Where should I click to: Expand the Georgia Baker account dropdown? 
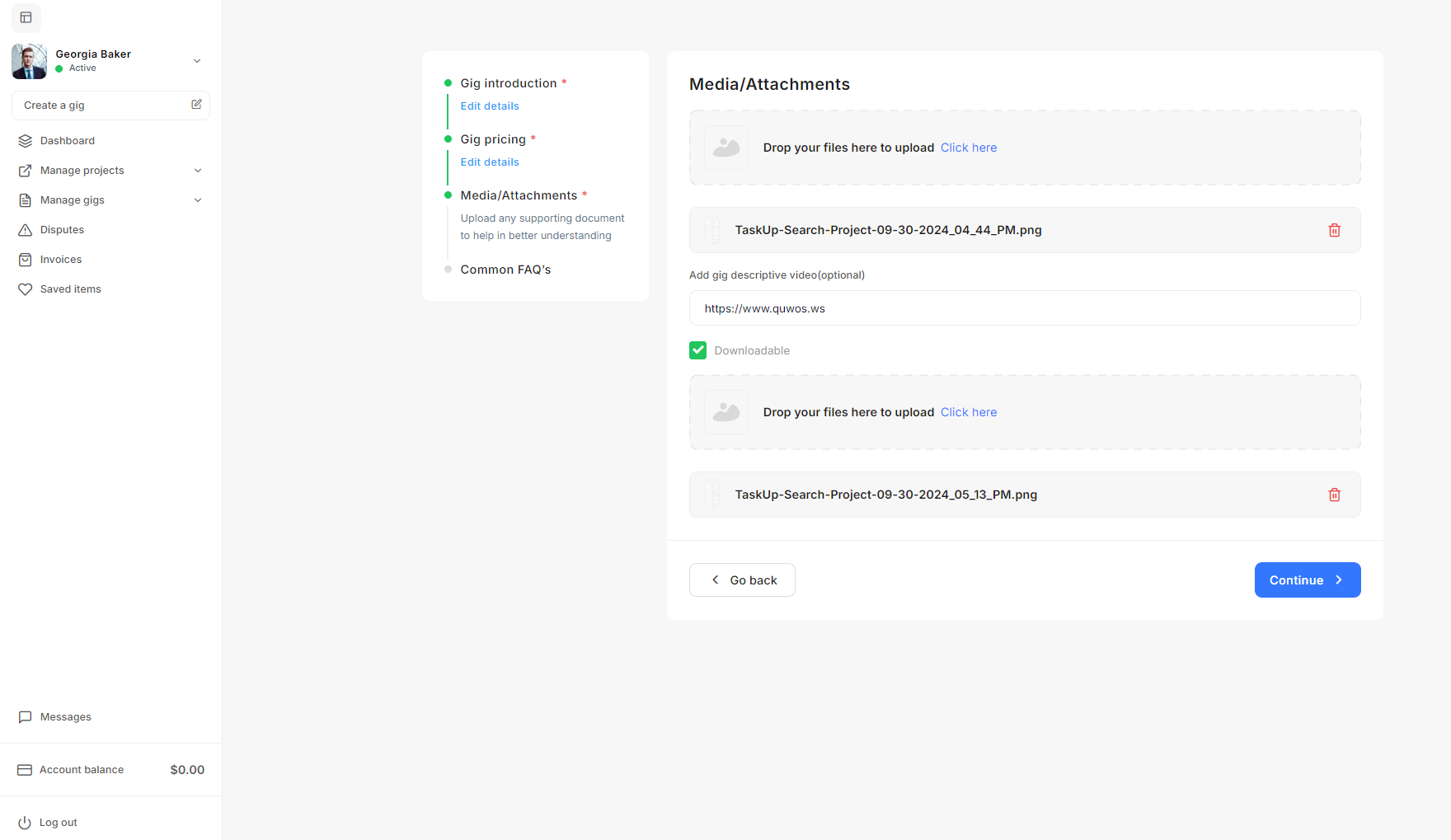coord(197,61)
